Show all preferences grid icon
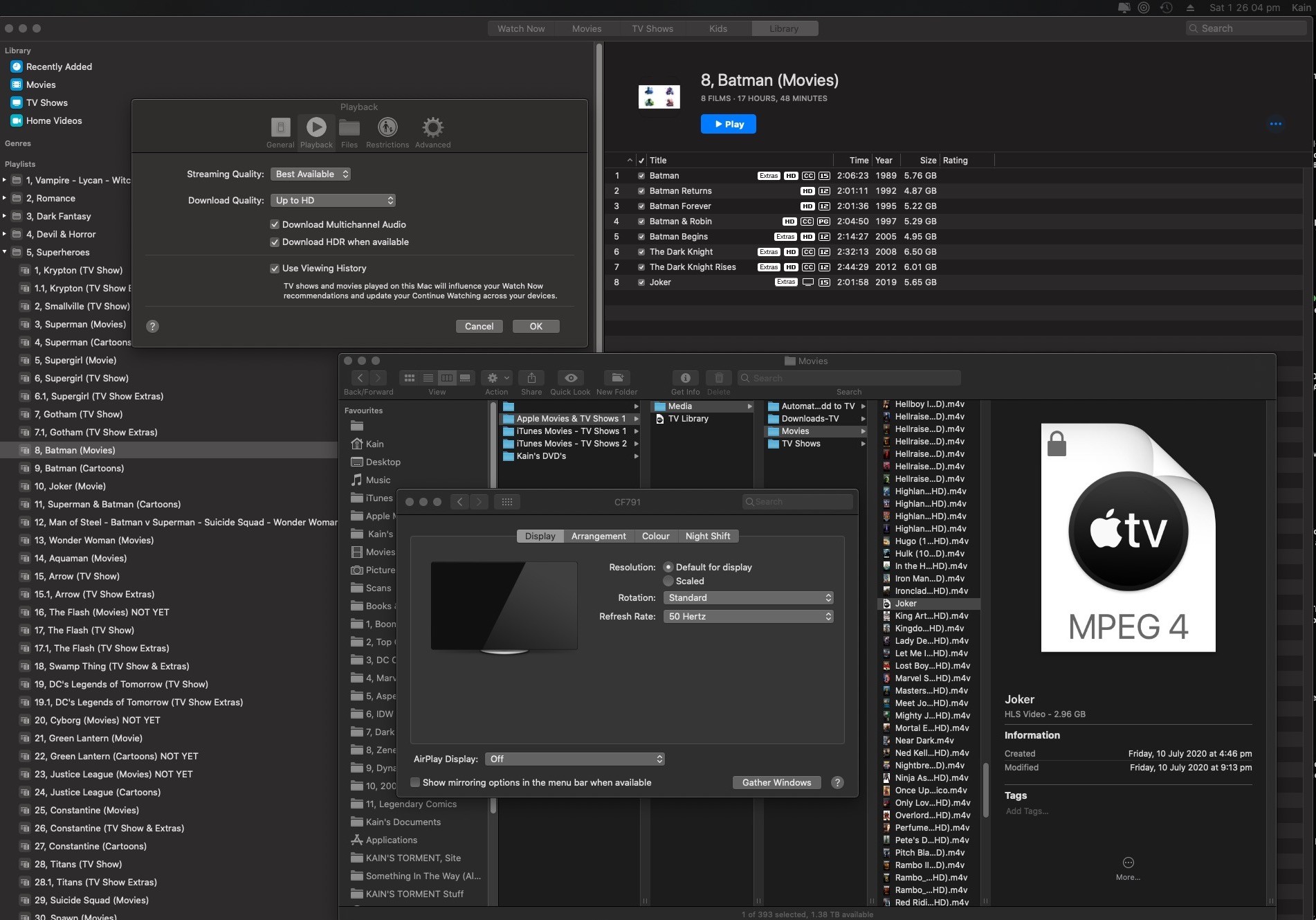The width and height of the screenshot is (1316, 920). 506,502
